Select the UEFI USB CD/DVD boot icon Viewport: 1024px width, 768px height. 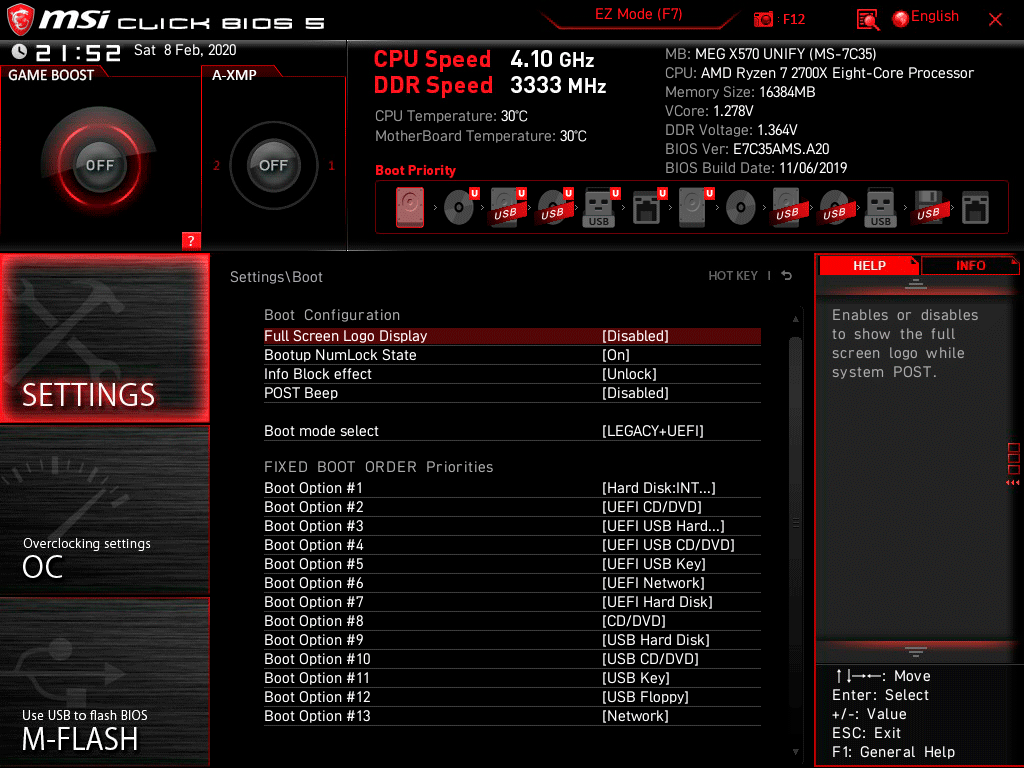click(x=554, y=208)
